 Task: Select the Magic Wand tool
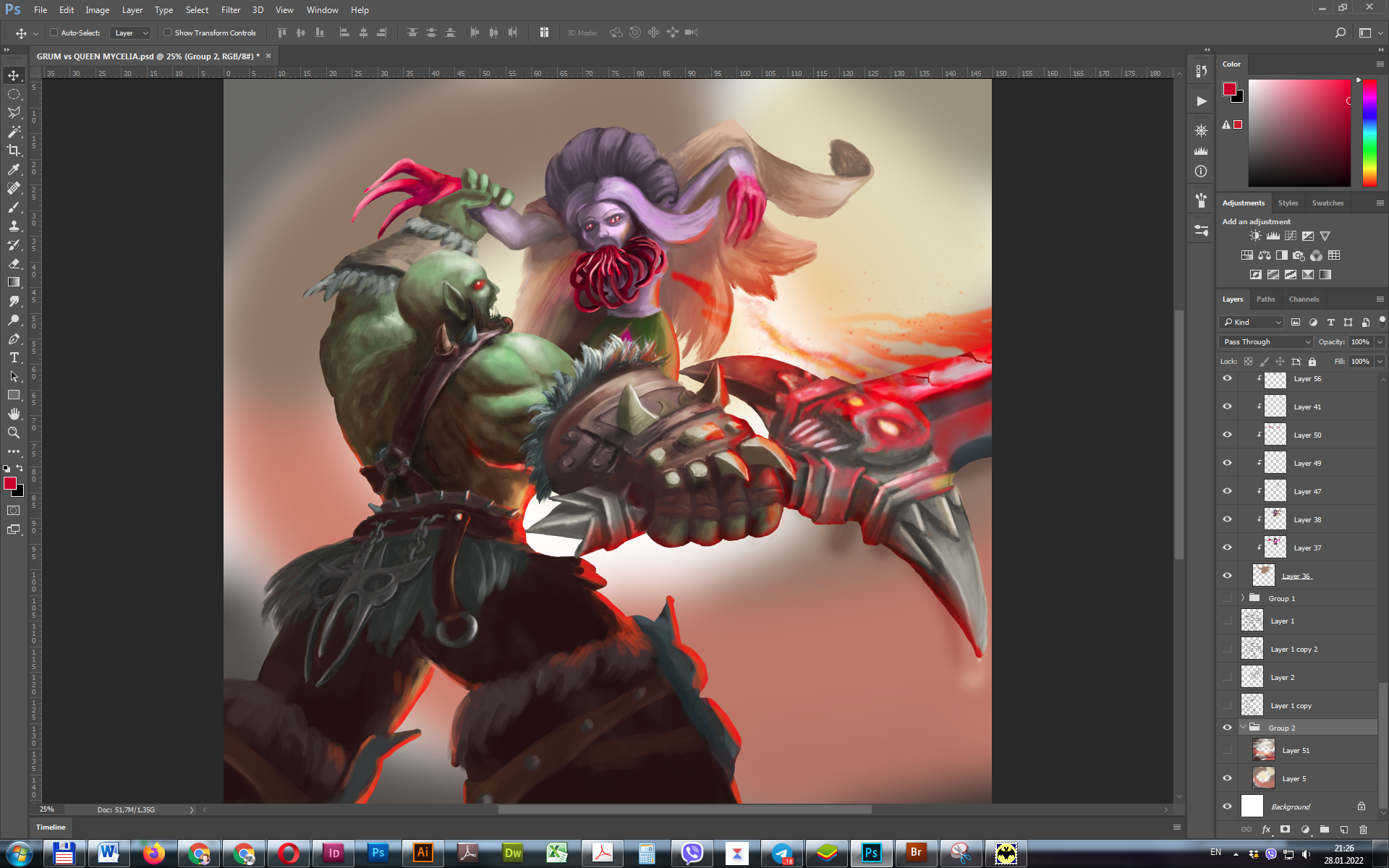pyautogui.click(x=14, y=132)
